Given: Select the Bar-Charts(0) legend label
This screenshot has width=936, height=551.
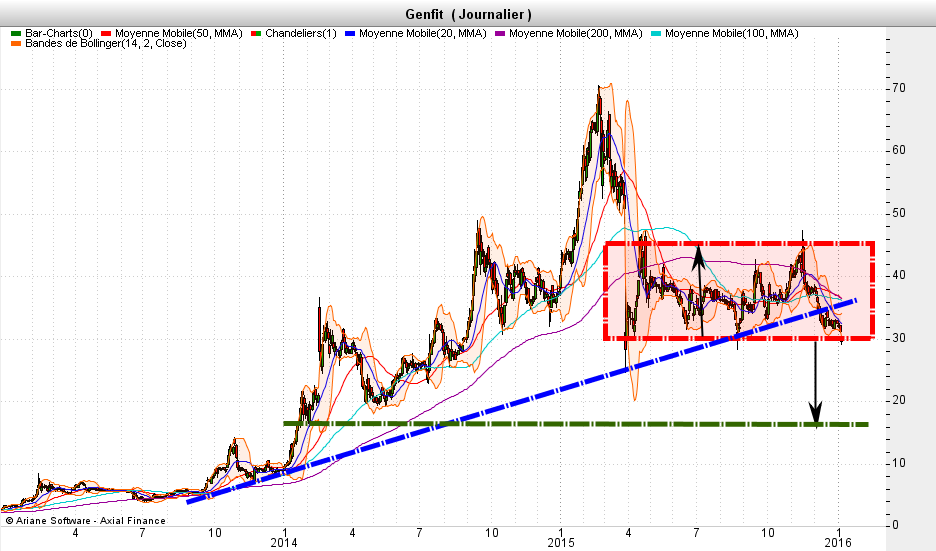Looking at the screenshot, I should pos(58,34).
